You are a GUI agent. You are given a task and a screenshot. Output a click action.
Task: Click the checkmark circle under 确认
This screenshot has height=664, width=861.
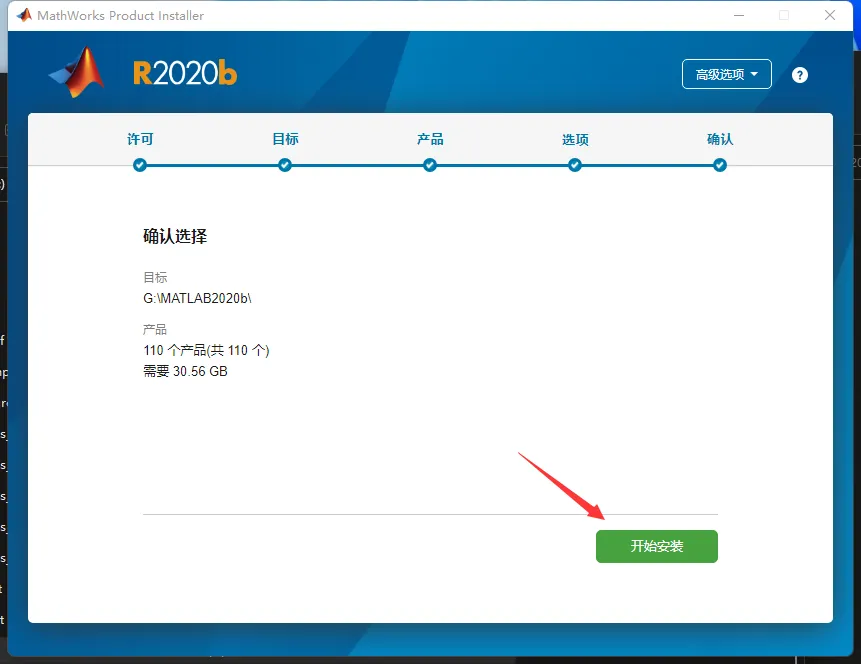pos(720,165)
